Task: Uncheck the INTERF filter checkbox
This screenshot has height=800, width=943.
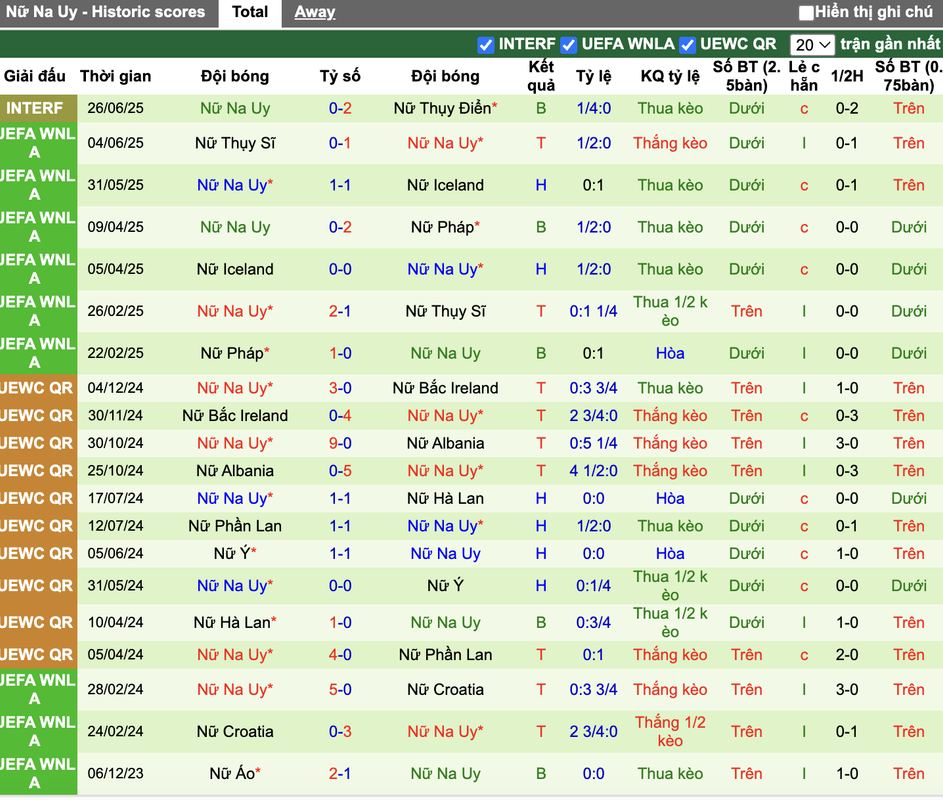Action: click(x=485, y=45)
